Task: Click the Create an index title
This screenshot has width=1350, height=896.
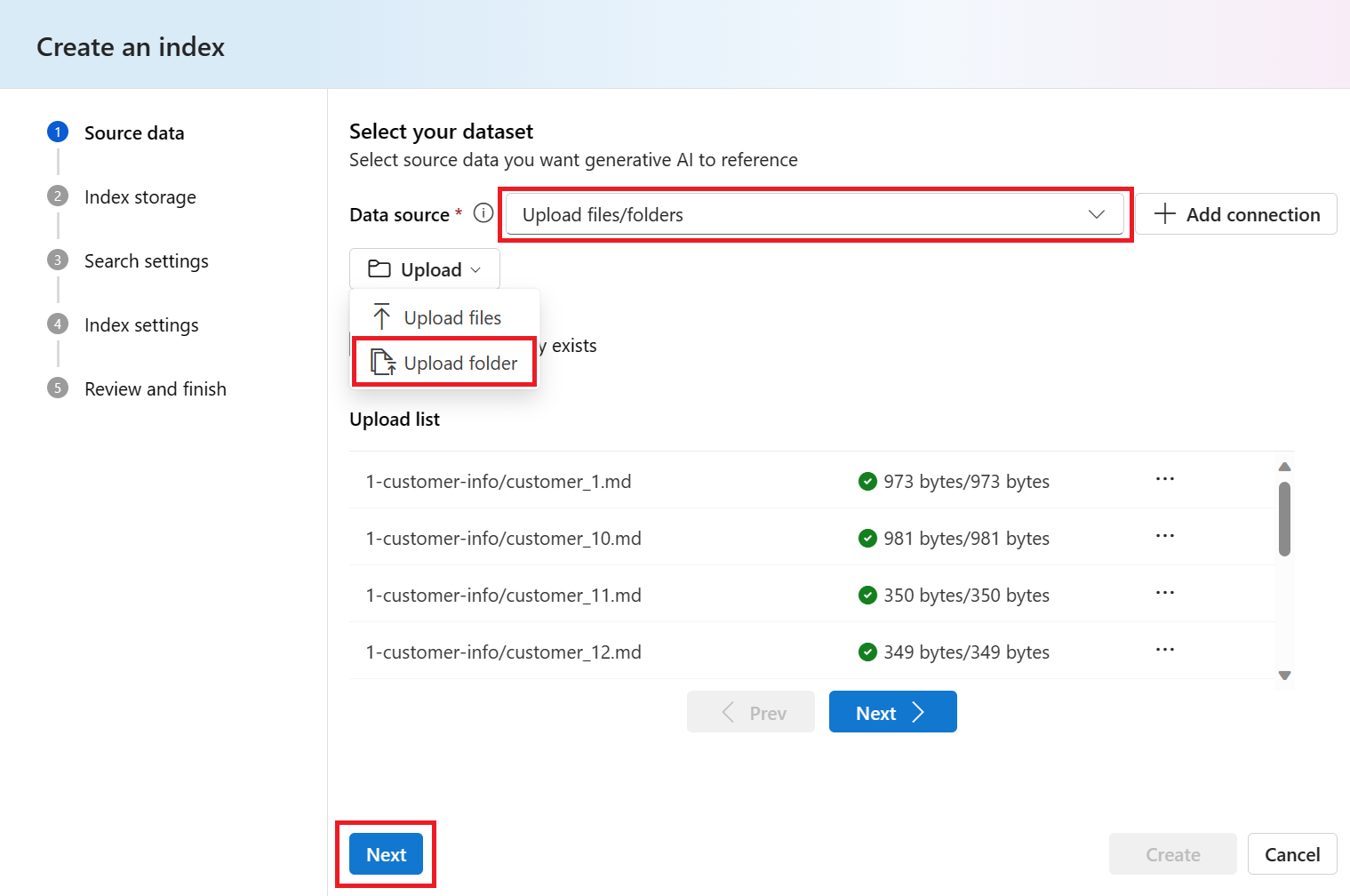Action: click(x=131, y=47)
